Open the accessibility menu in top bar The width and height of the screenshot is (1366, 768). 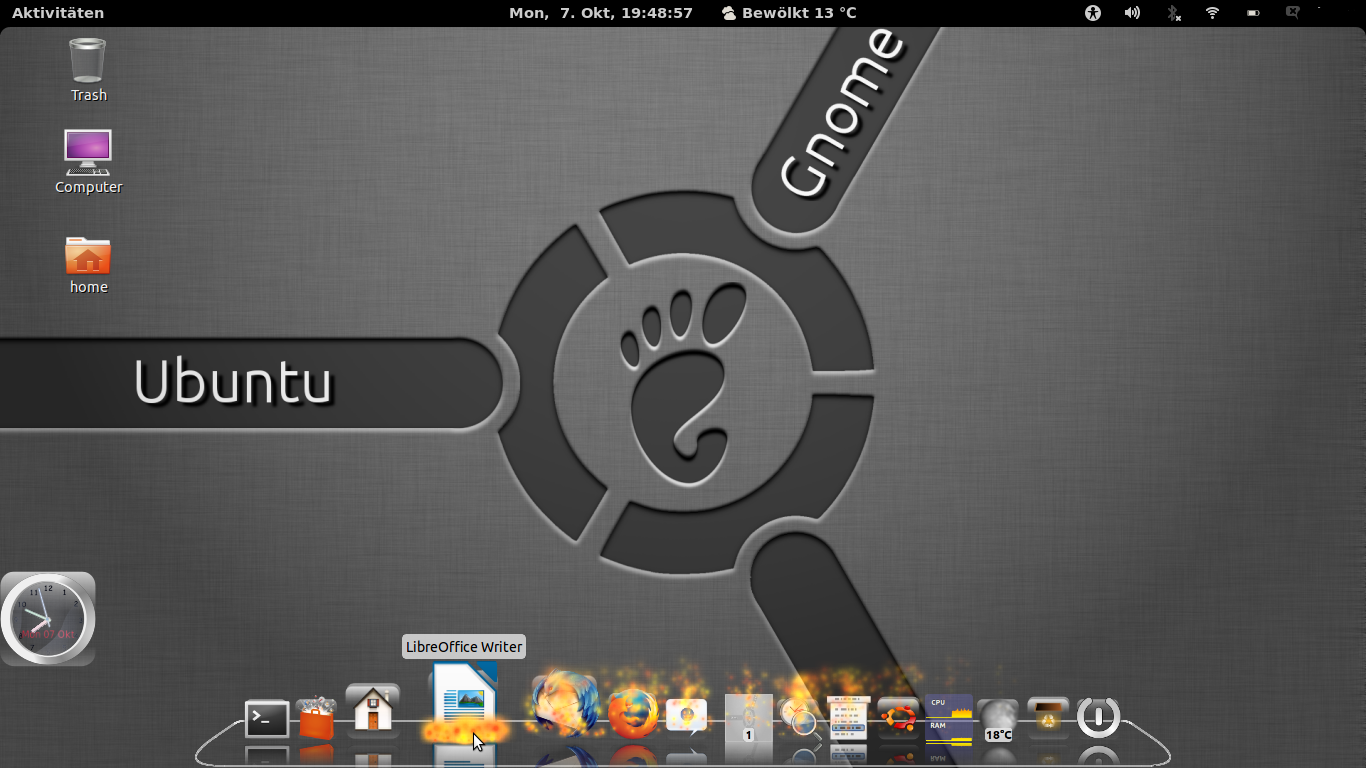point(1093,13)
